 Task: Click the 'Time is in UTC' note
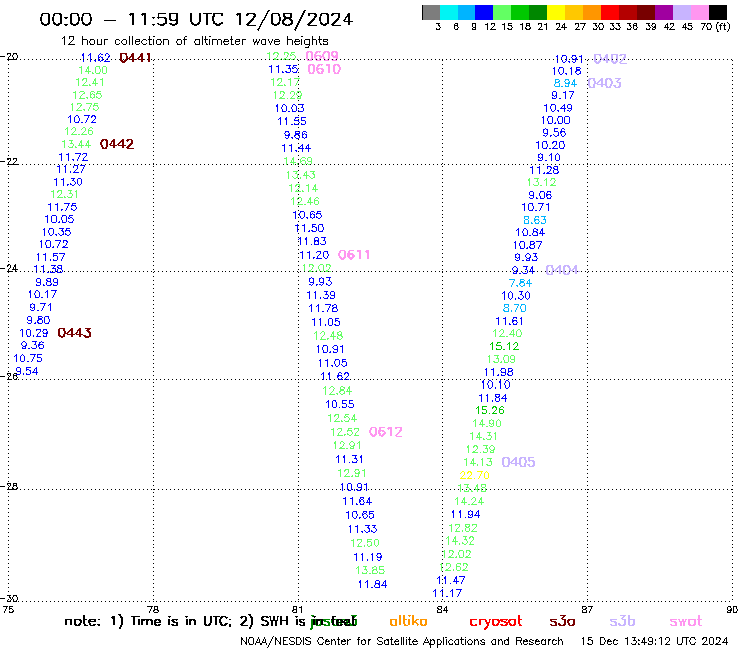pos(181,621)
